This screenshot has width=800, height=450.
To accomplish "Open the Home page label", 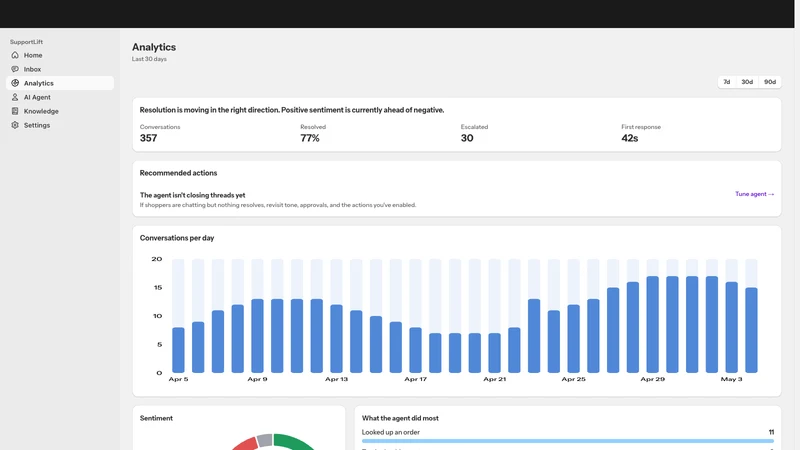I will [x=33, y=55].
